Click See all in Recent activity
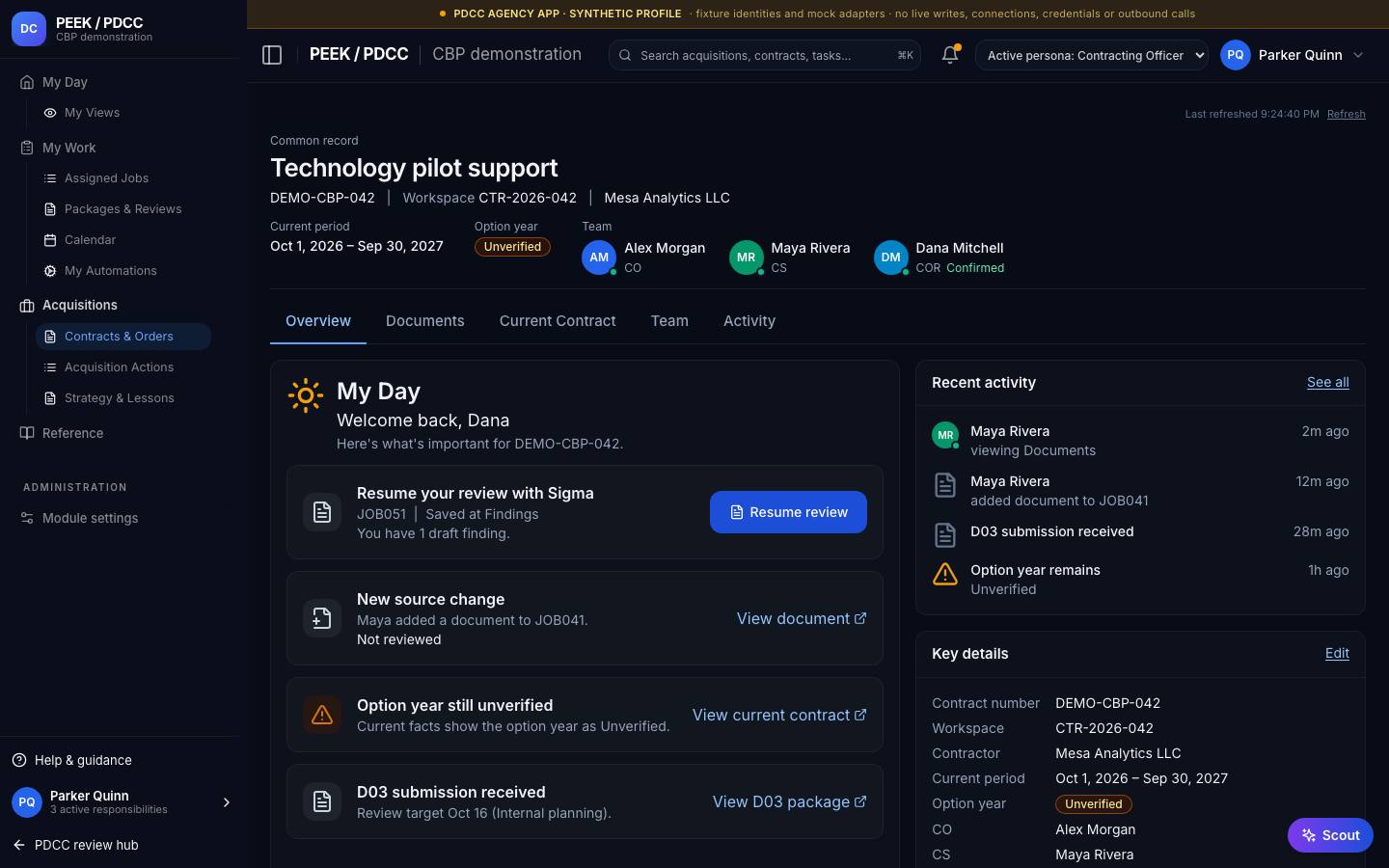This screenshot has width=1389, height=868. pyautogui.click(x=1328, y=382)
